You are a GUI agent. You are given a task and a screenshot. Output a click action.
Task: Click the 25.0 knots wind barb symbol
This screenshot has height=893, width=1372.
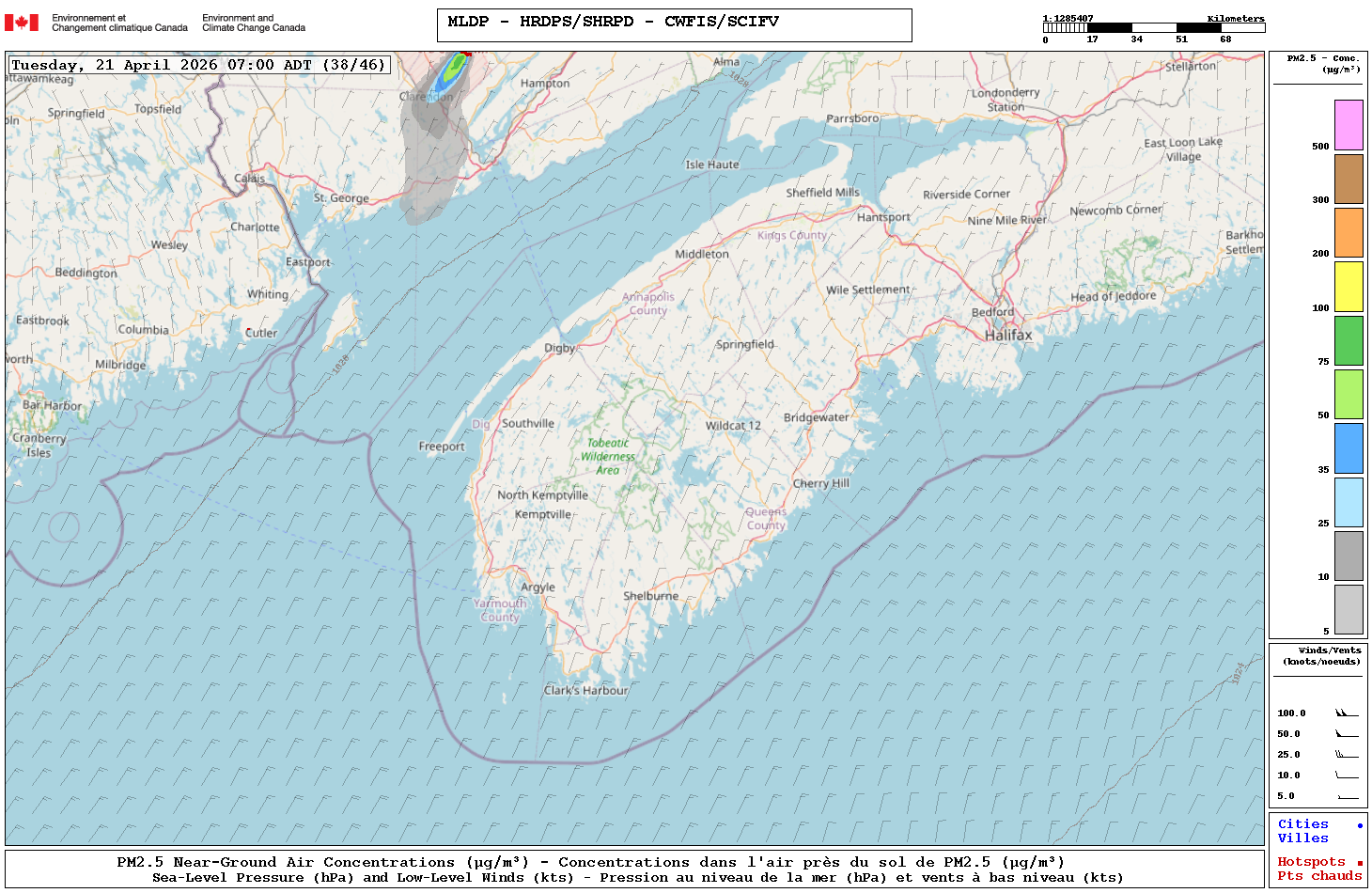point(1347,755)
